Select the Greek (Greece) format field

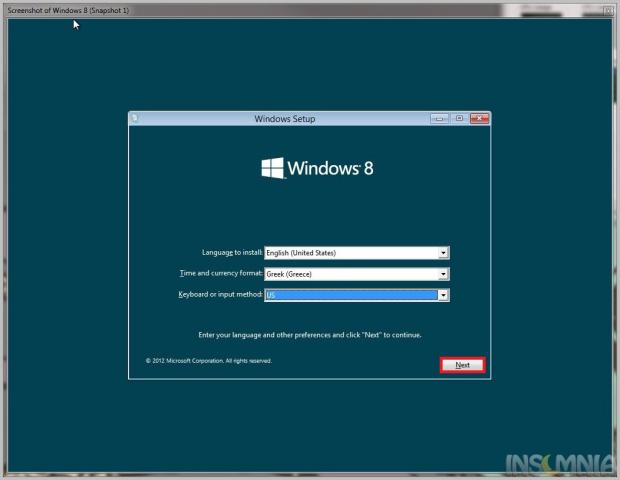[357, 274]
